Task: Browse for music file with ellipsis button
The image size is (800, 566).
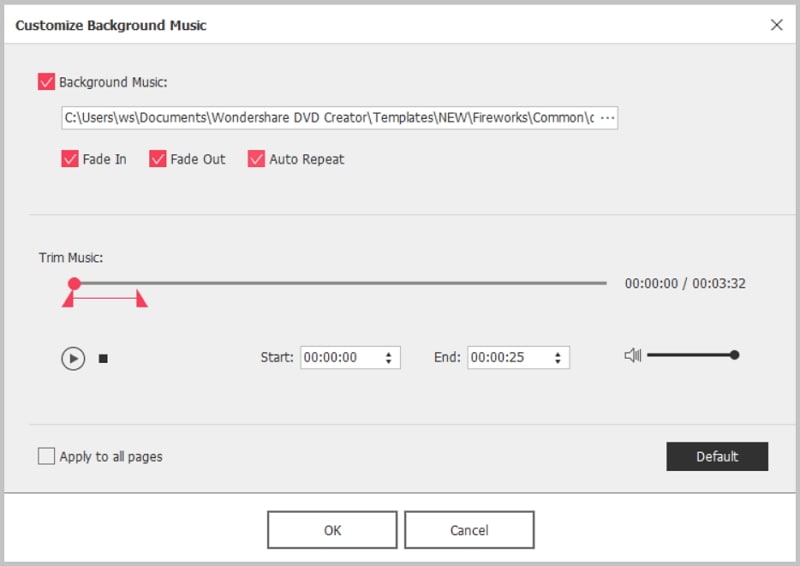Action: [607, 118]
